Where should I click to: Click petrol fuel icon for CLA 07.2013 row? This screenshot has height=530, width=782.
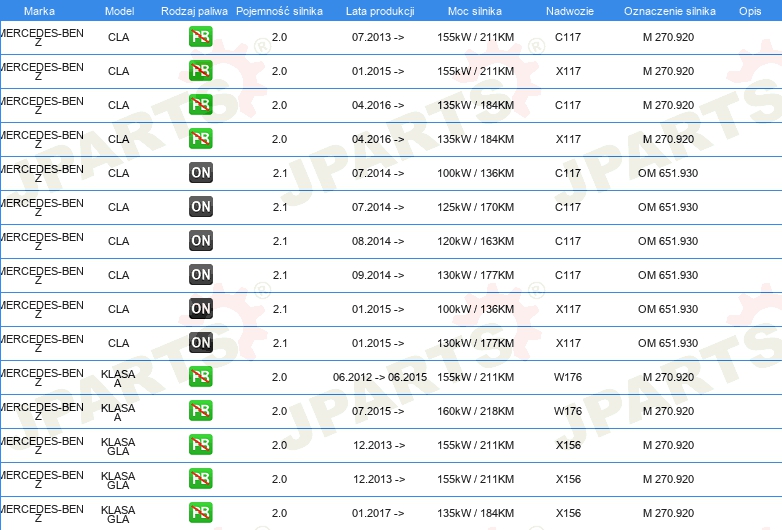tap(200, 37)
